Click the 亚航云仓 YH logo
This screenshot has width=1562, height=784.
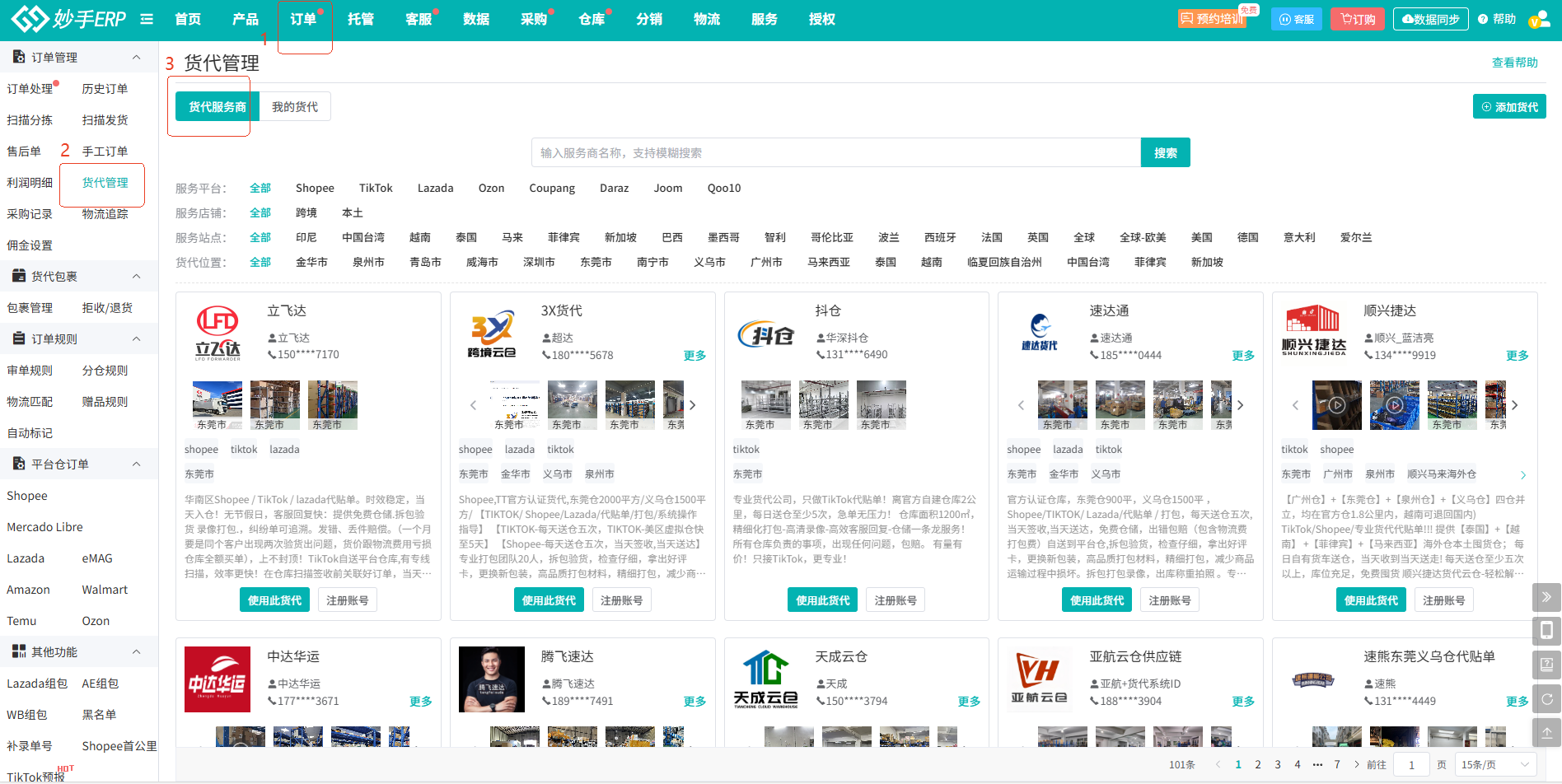(1040, 679)
